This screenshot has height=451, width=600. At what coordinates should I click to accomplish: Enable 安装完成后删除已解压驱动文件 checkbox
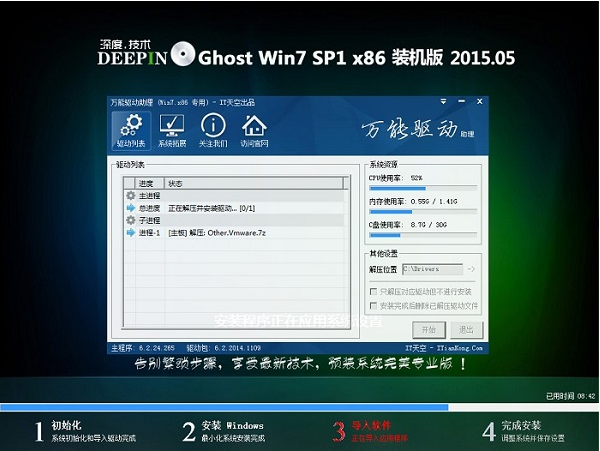(x=373, y=306)
